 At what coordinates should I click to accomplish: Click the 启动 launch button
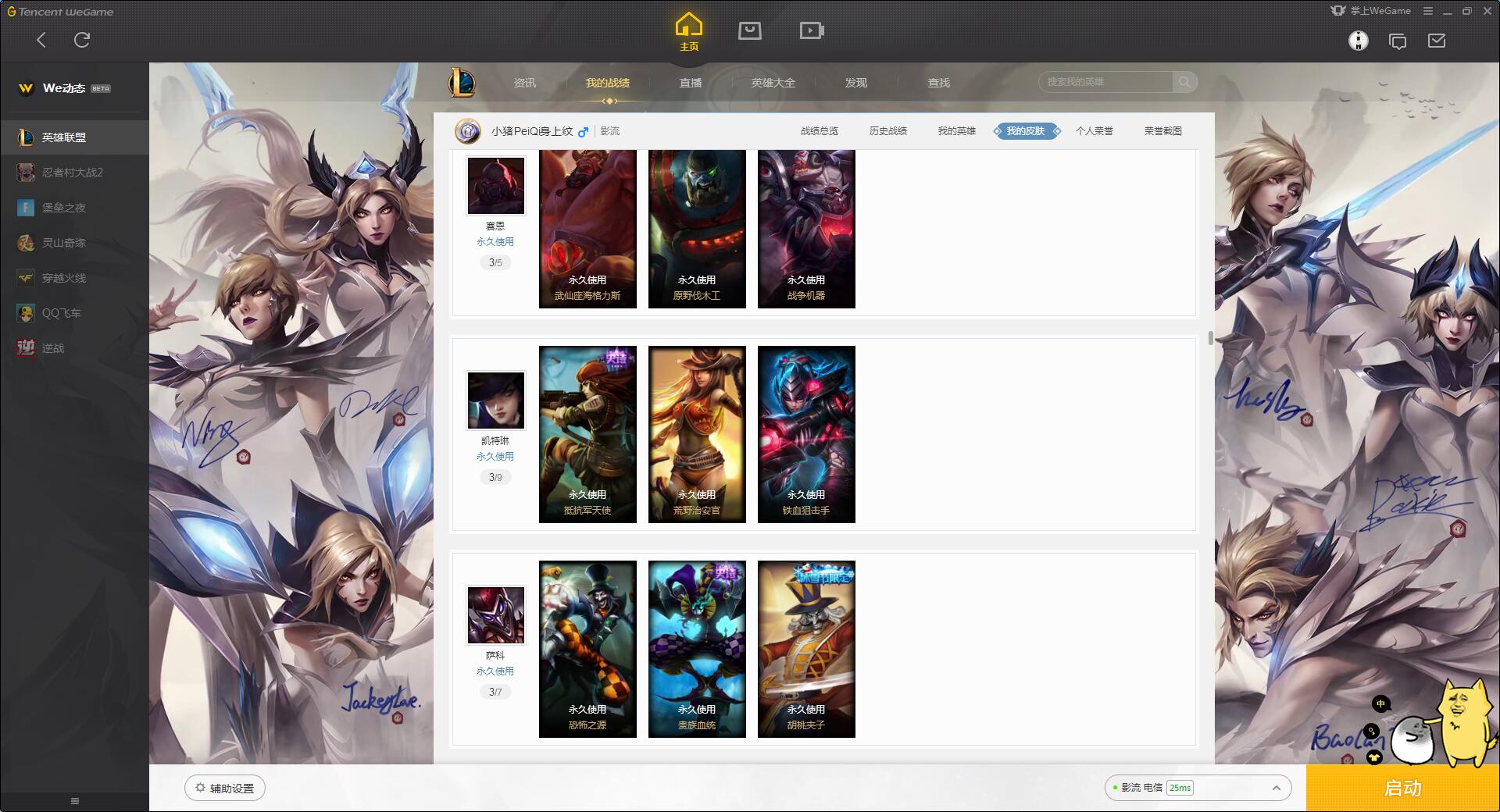1403,789
